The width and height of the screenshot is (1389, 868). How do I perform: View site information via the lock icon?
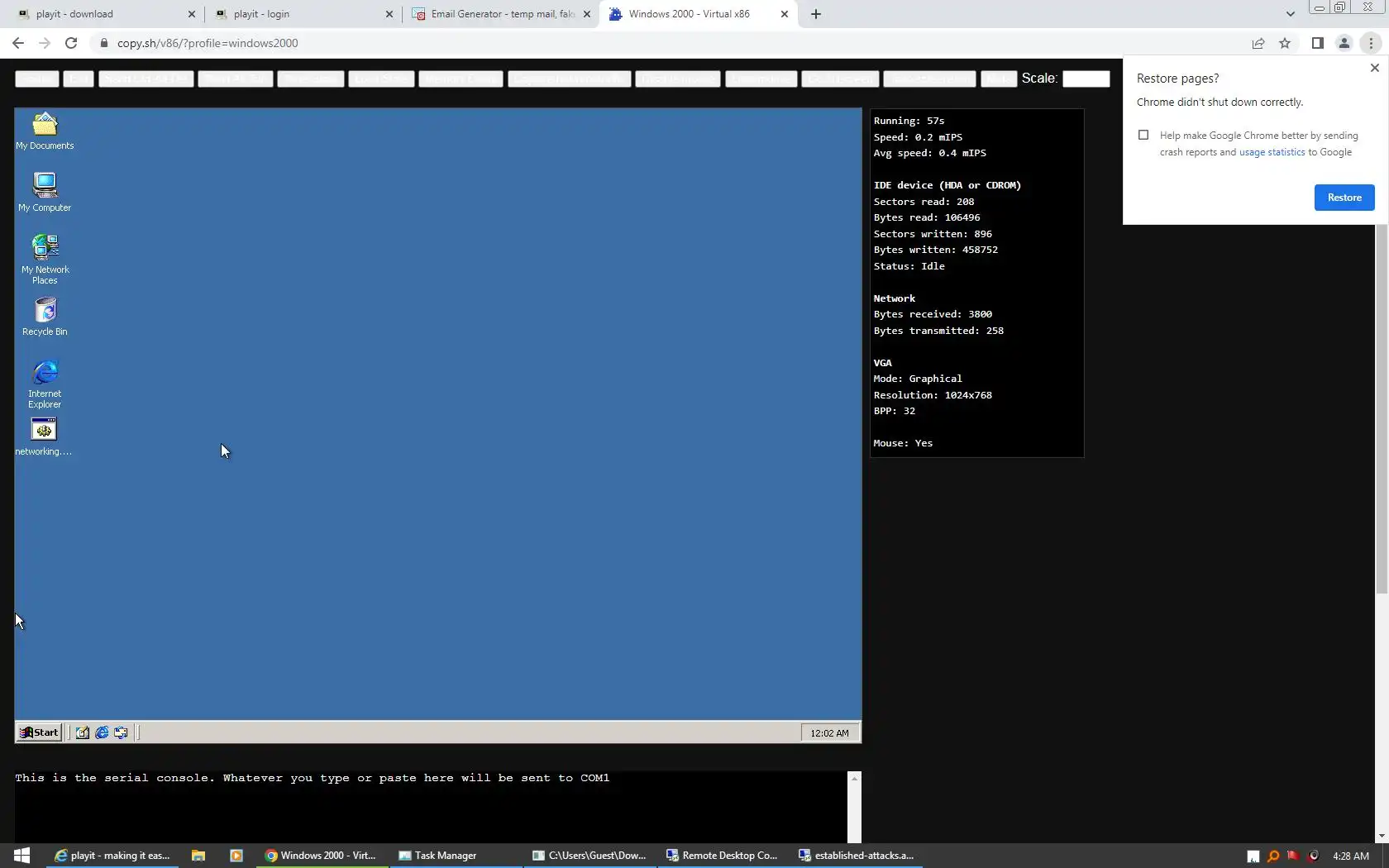pyautogui.click(x=103, y=43)
